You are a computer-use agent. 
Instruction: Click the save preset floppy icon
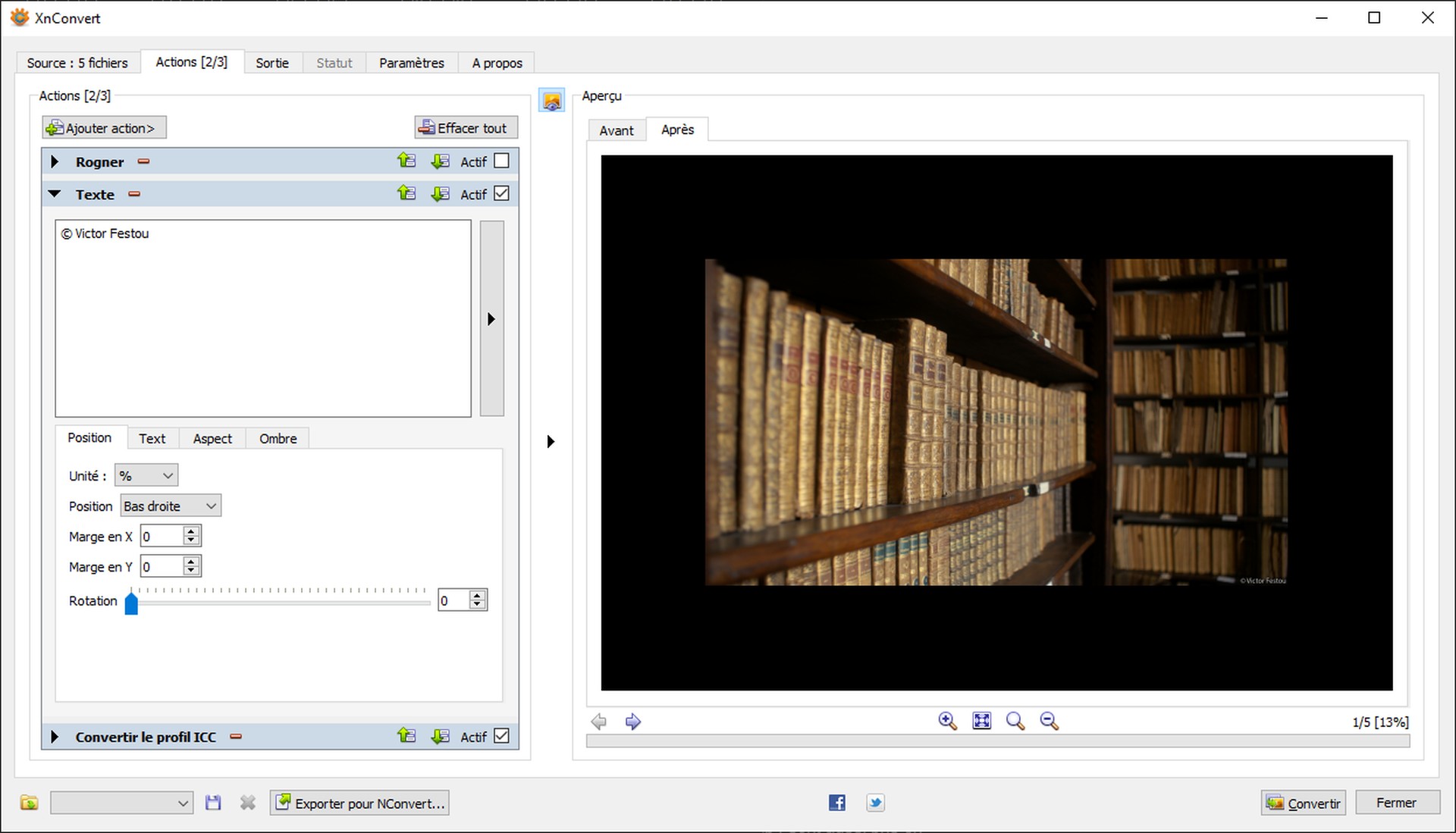tap(213, 803)
